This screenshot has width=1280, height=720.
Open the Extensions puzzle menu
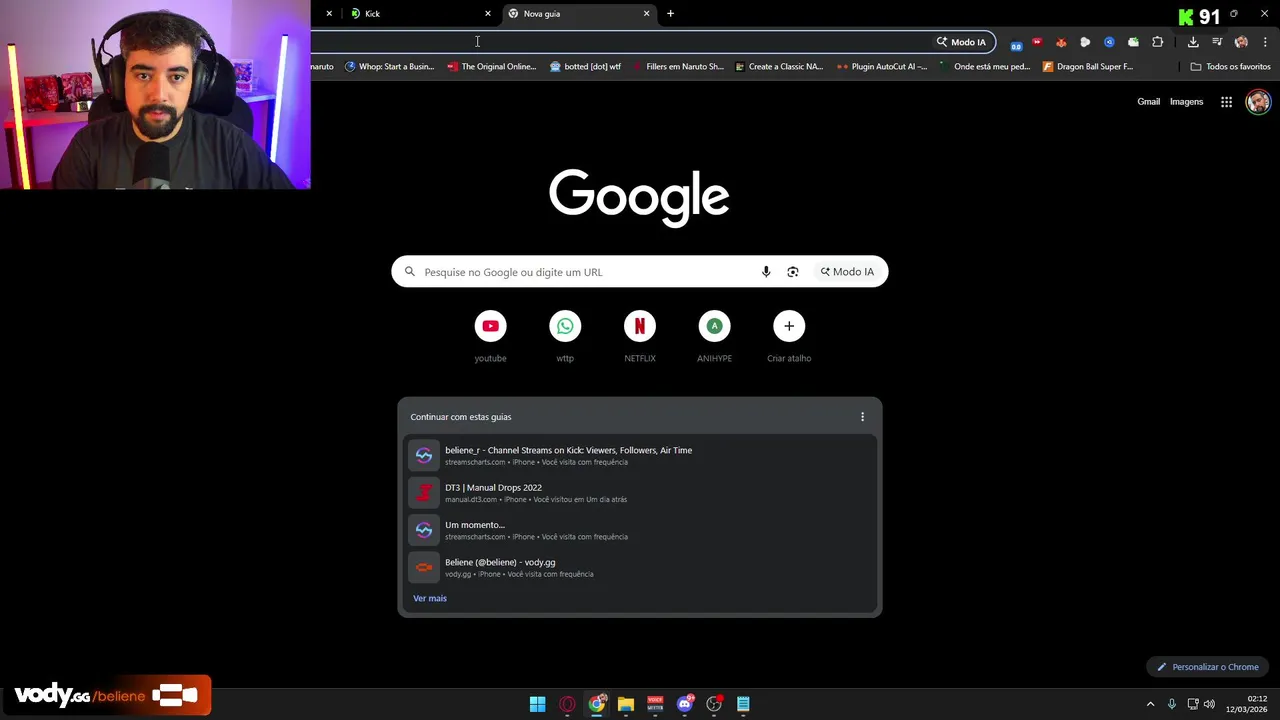[x=1157, y=42]
